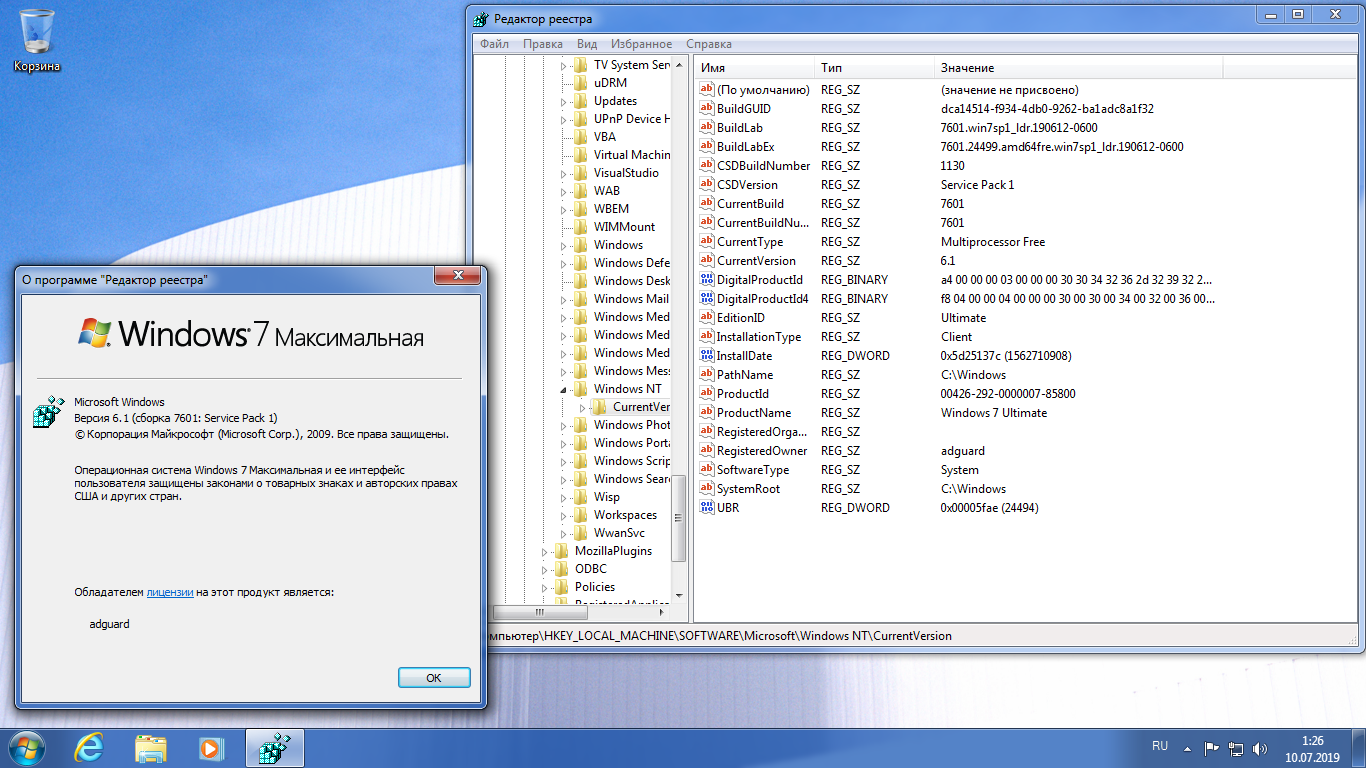
Task: Expand the MozillaPlugins key
Action: 546,551
